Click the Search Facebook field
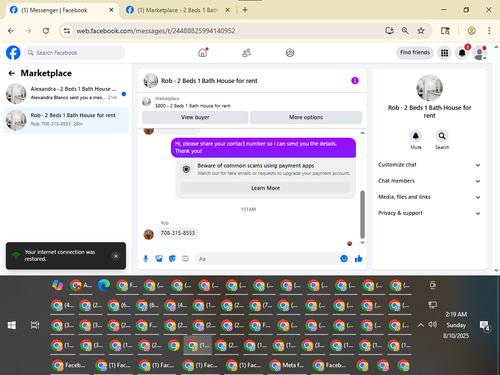This screenshot has height=375, width=500. point(75,53)
